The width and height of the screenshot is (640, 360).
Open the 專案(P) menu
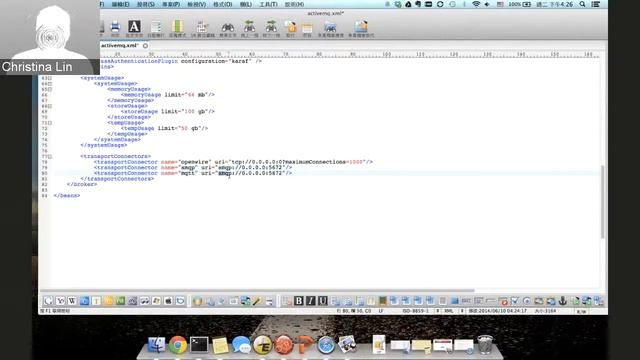(x=171, y=4)
